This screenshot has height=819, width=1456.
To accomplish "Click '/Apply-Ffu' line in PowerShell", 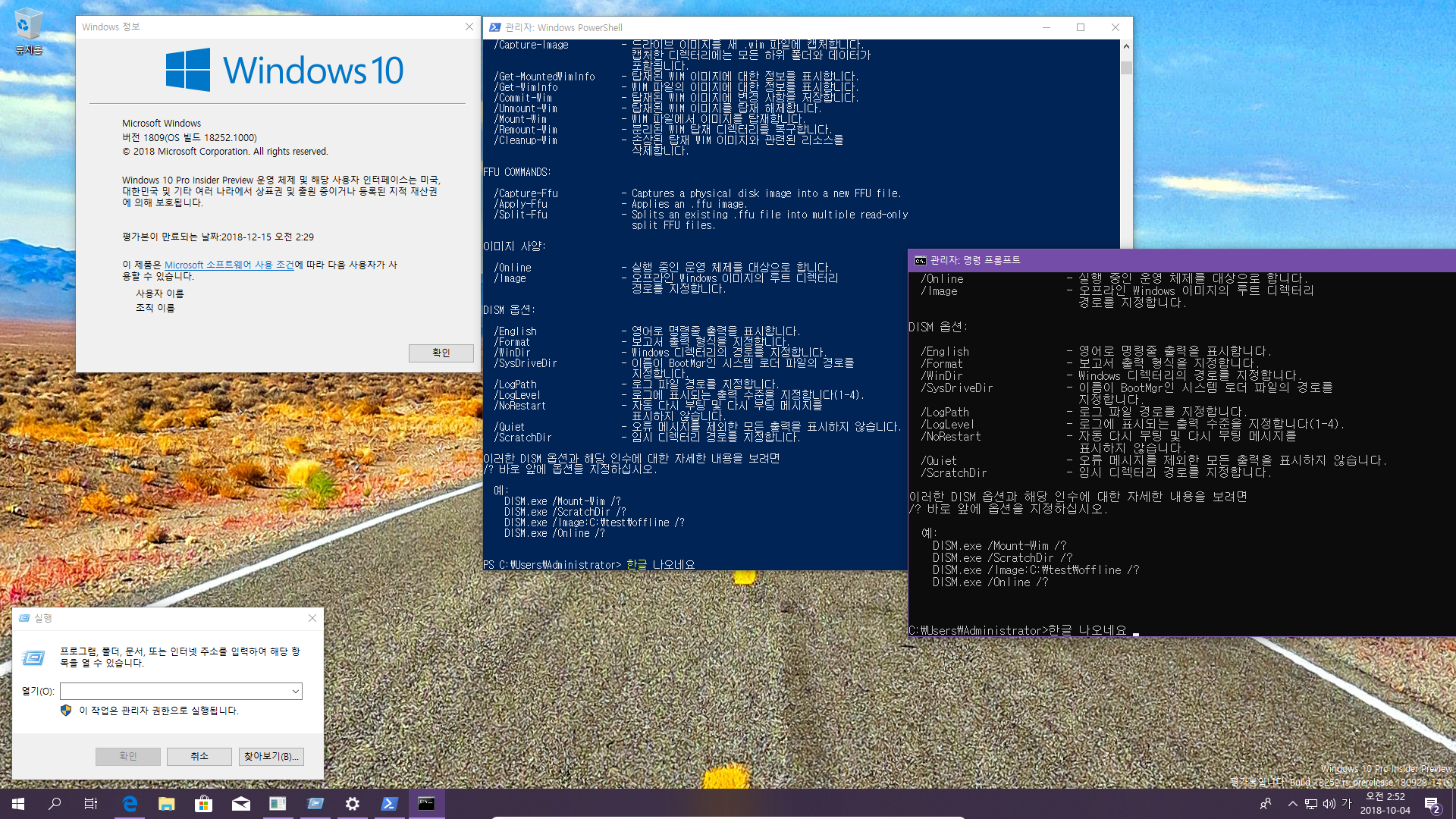I will (620, 204).
